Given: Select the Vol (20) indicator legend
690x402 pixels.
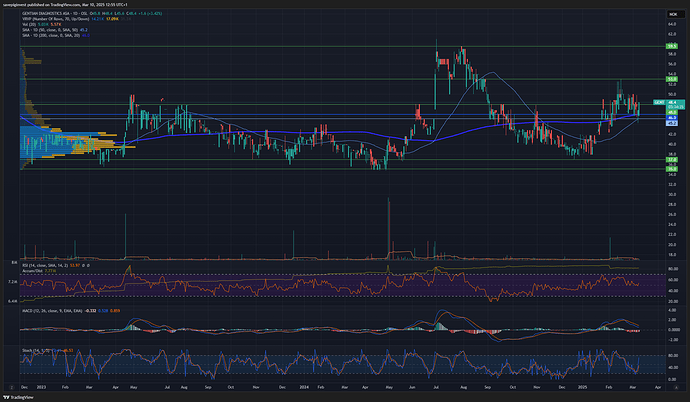Looking at the screenshot, I should click(41, 24).
